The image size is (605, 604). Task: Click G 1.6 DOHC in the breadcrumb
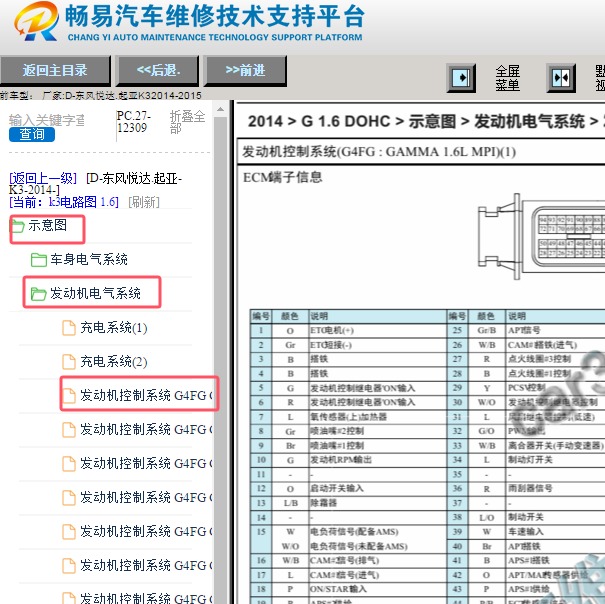(346, 121)
